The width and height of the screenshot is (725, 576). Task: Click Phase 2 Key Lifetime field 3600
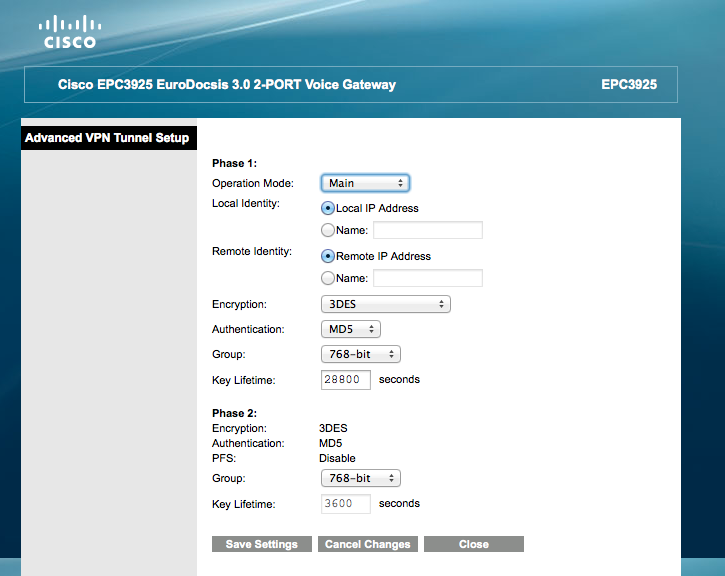point(346,503)
